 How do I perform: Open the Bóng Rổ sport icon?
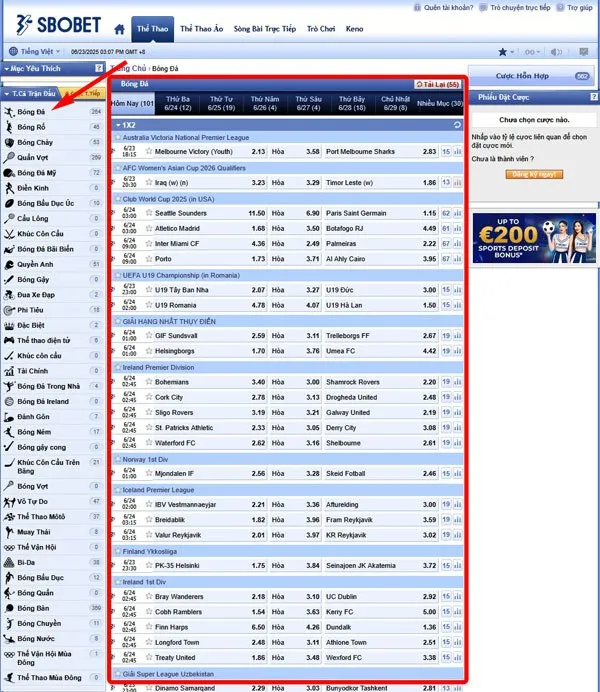click(x=9, y=127)
